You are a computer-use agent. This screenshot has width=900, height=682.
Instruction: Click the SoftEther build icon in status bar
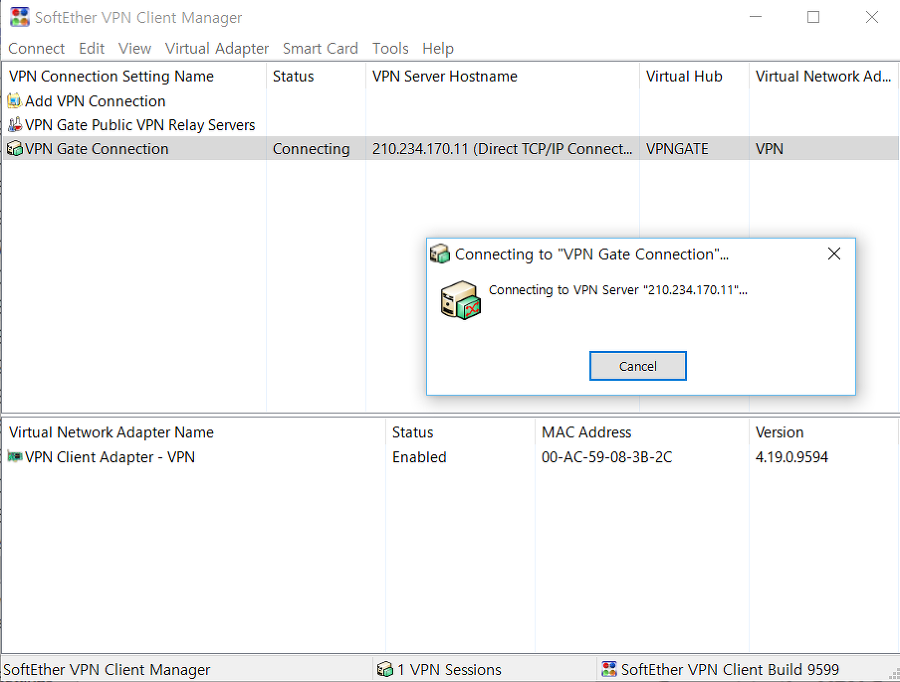pos(609,669)
